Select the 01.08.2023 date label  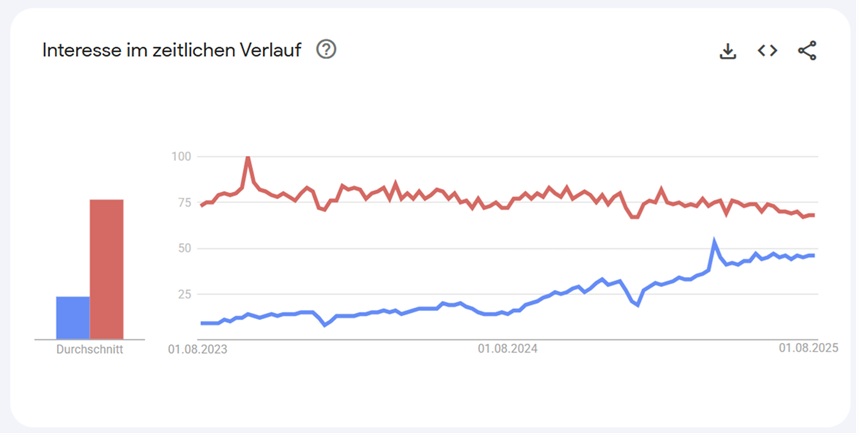coord(198,349)
